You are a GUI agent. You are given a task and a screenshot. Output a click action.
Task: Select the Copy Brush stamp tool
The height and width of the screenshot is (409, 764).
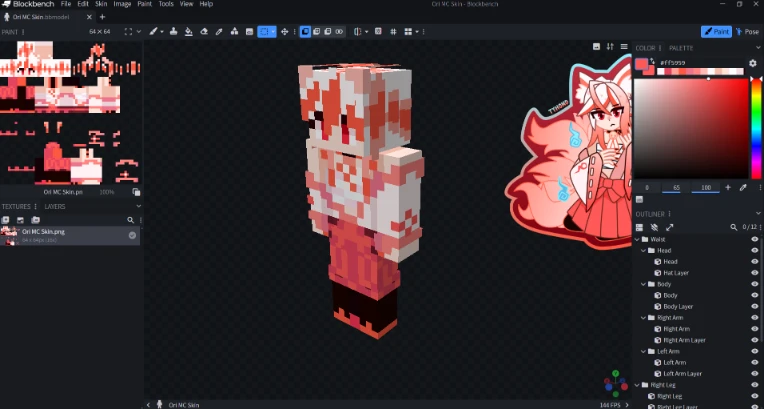[173, 32]
